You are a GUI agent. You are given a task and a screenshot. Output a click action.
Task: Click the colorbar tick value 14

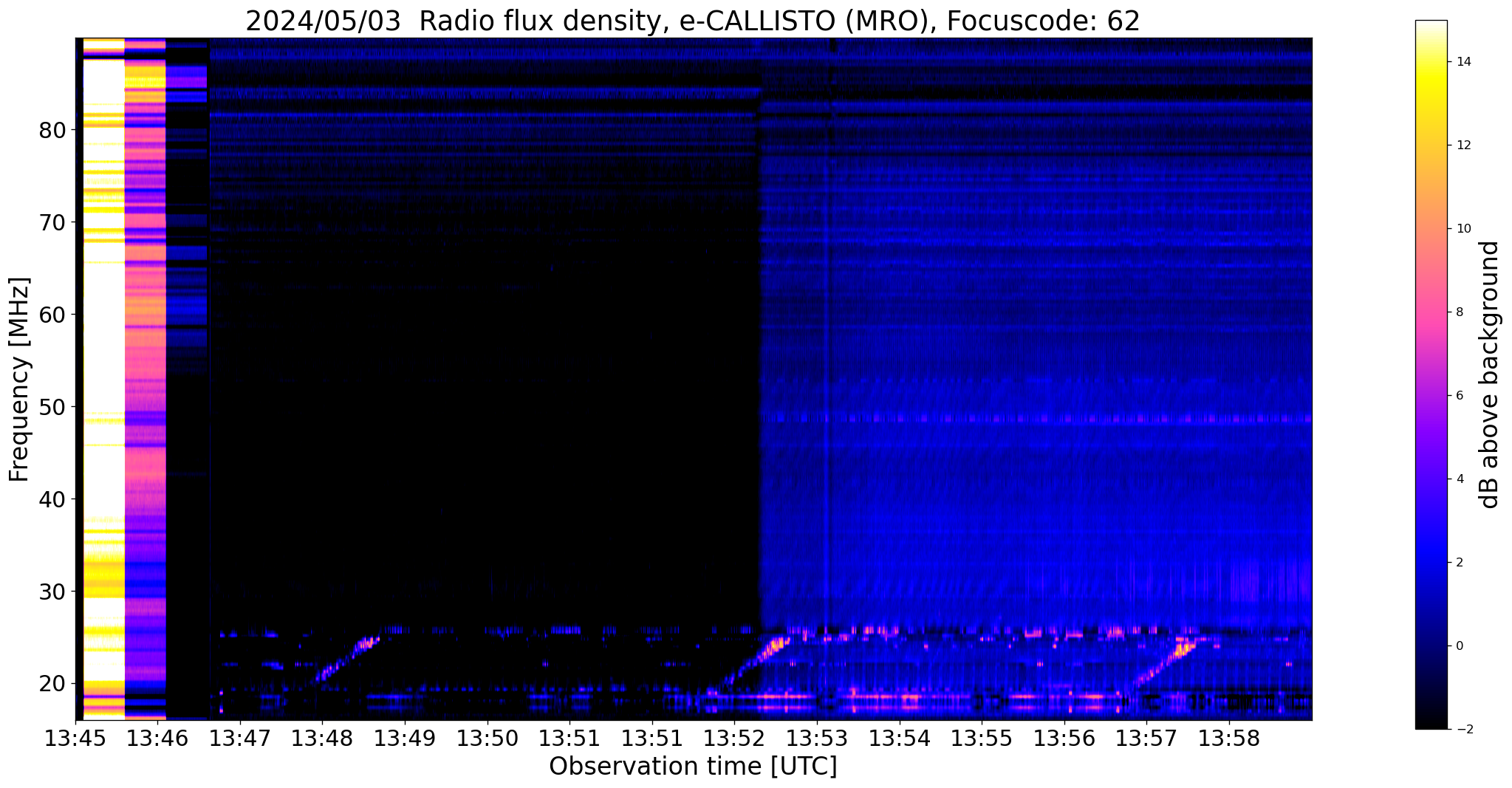(1463, 62)
